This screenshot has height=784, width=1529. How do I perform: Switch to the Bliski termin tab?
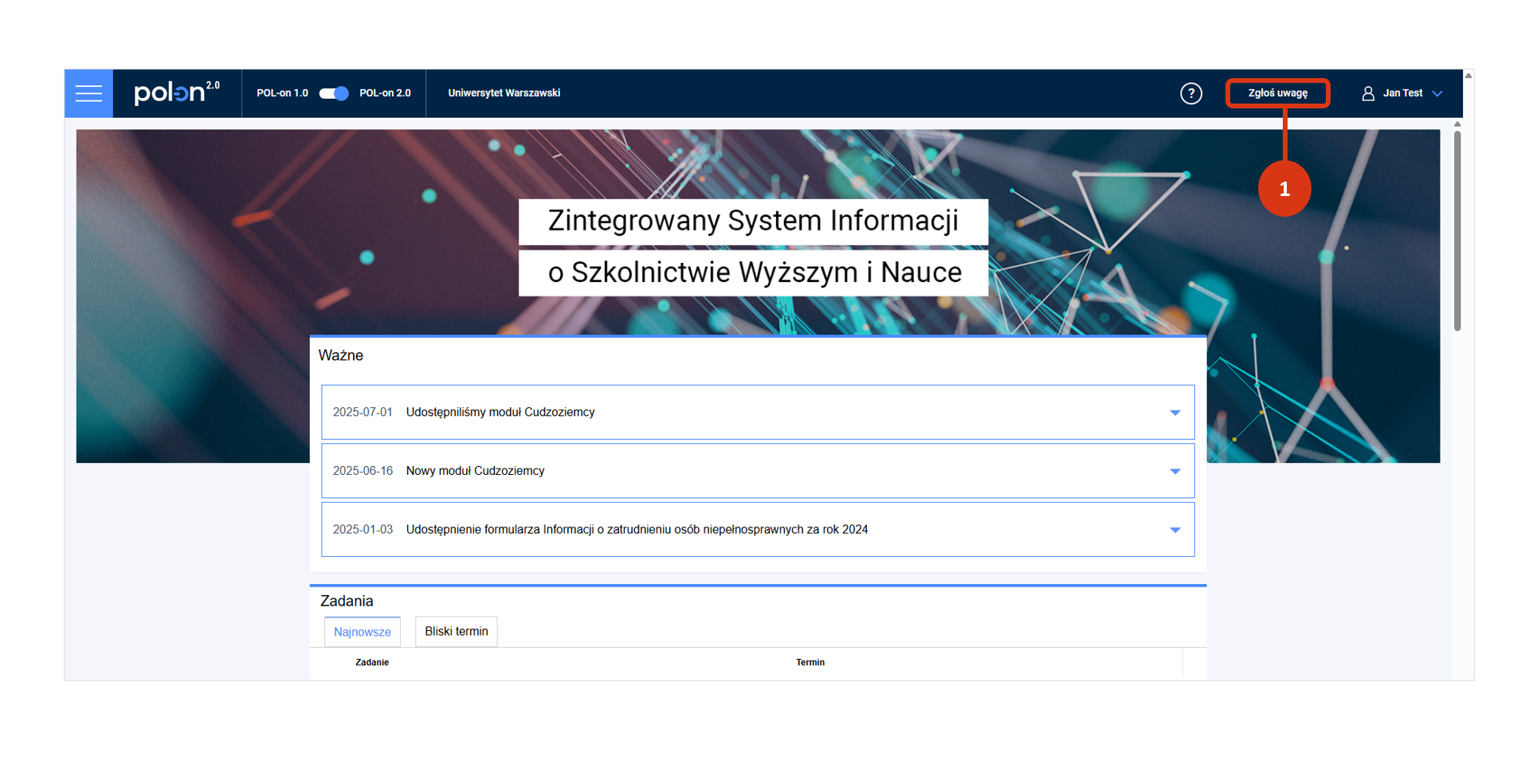click(x=456, y=632)
